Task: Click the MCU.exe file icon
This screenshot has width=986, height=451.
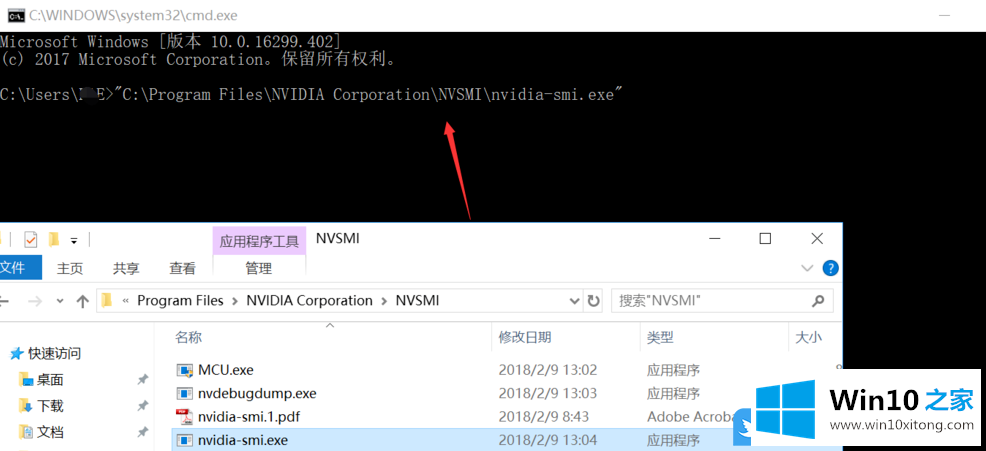Action: [x=184, y=370]
